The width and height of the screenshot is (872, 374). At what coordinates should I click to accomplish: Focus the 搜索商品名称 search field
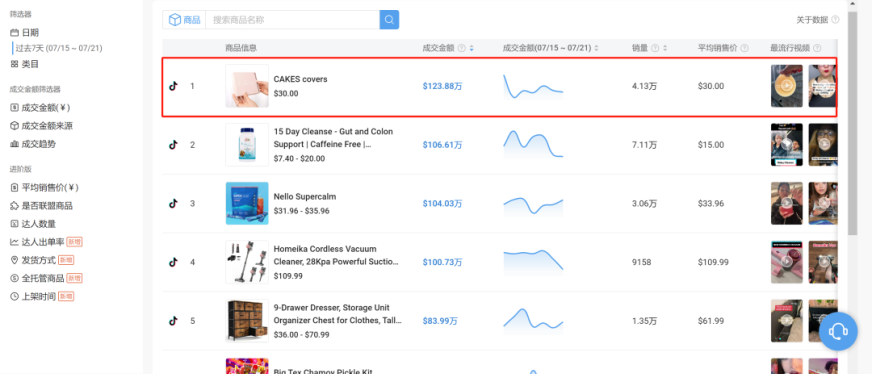(293, 19)
